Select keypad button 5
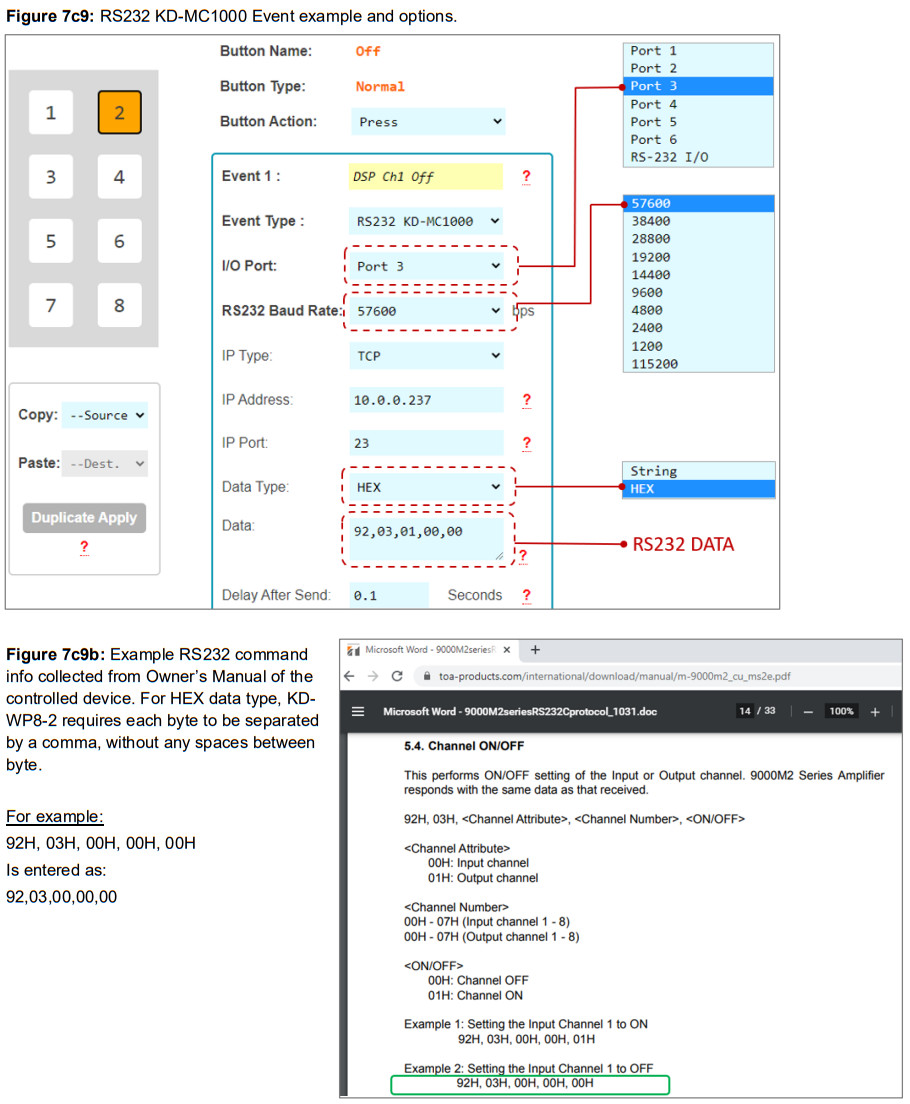The image size is (910, 1104). pos(51,241)
